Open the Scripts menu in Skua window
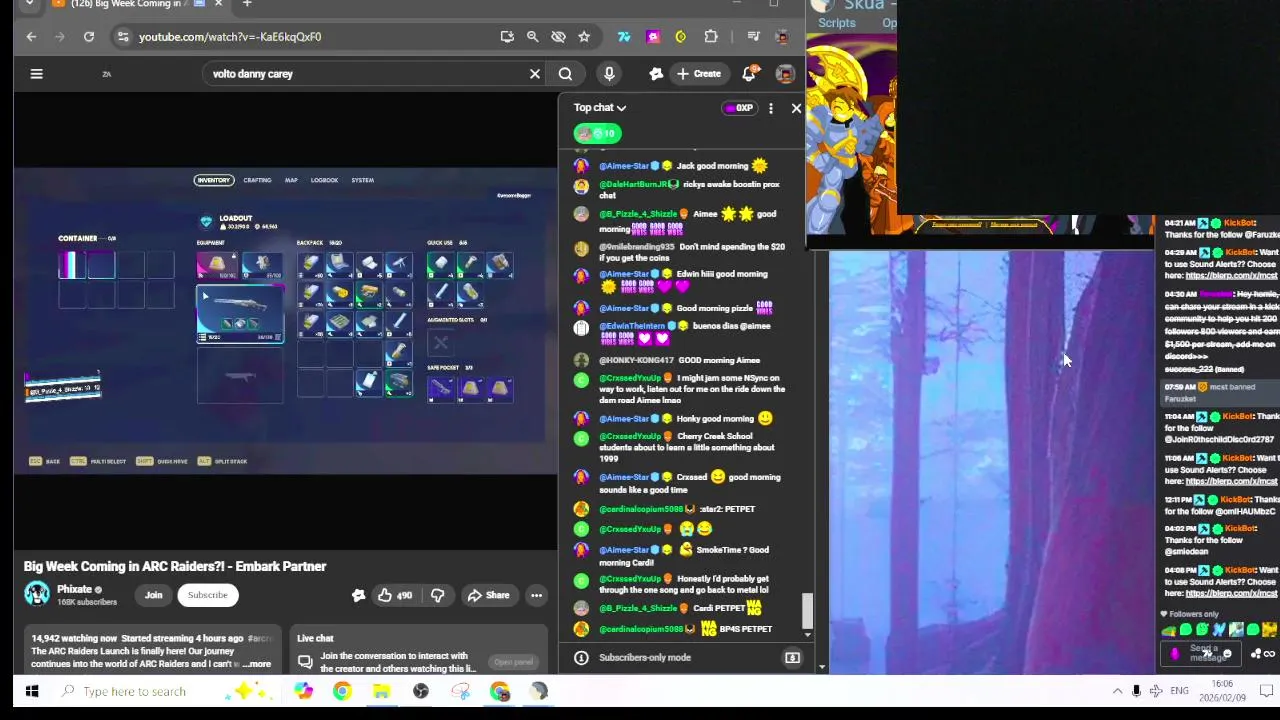The height and width of the screenshot is (720, 1280). (836, 23)
